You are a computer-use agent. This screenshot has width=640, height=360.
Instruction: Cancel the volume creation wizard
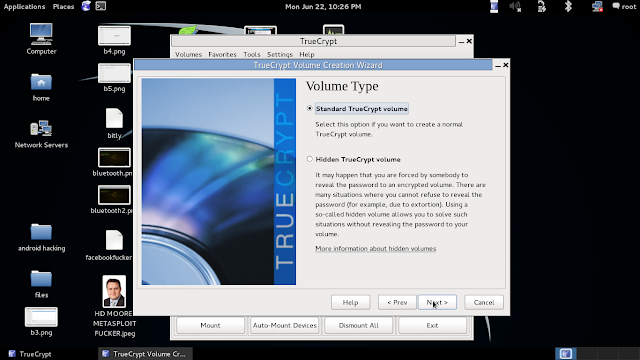[x=484, y=302]
